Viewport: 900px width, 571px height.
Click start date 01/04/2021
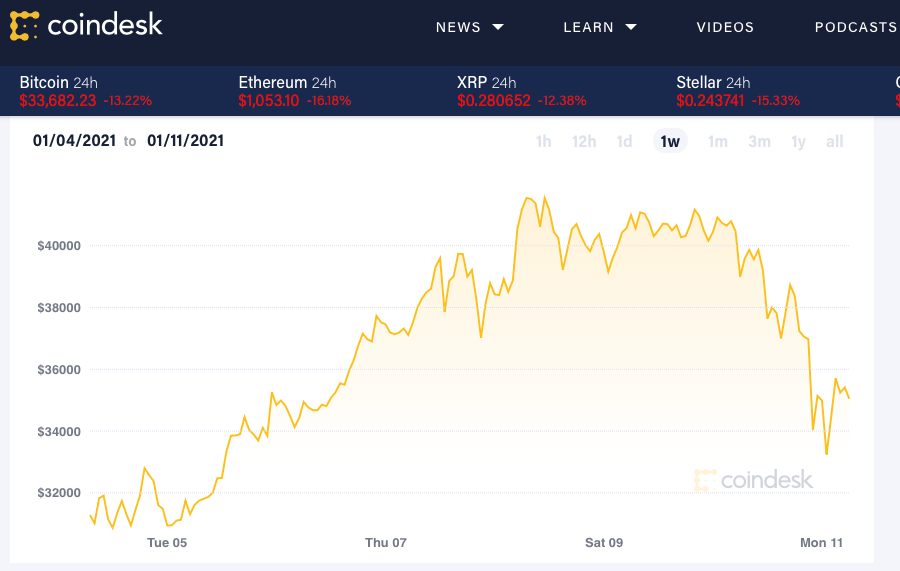click(x=74, y=141)
